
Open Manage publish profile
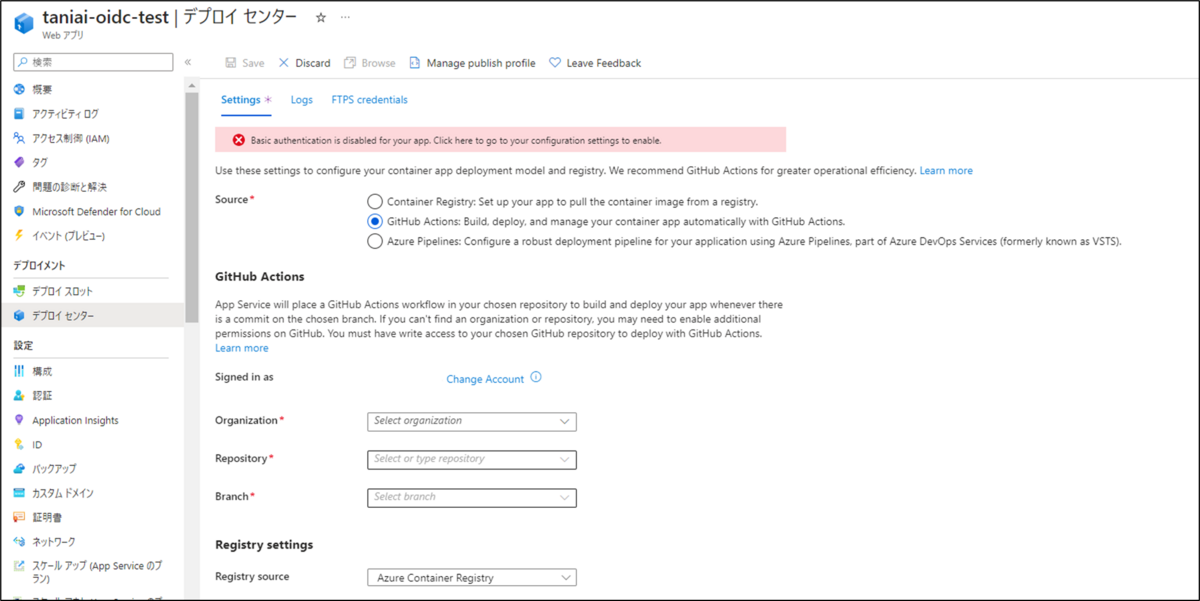(x=472, y=63)
